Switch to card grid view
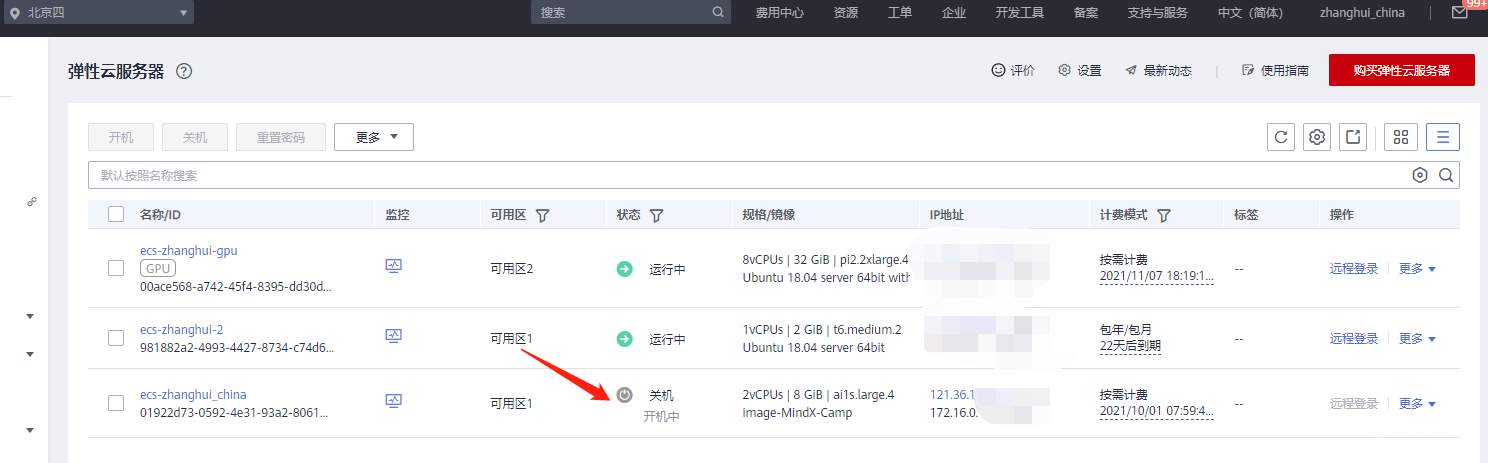The height and width of the screenshot is (463, 1488). (1401, 137)
